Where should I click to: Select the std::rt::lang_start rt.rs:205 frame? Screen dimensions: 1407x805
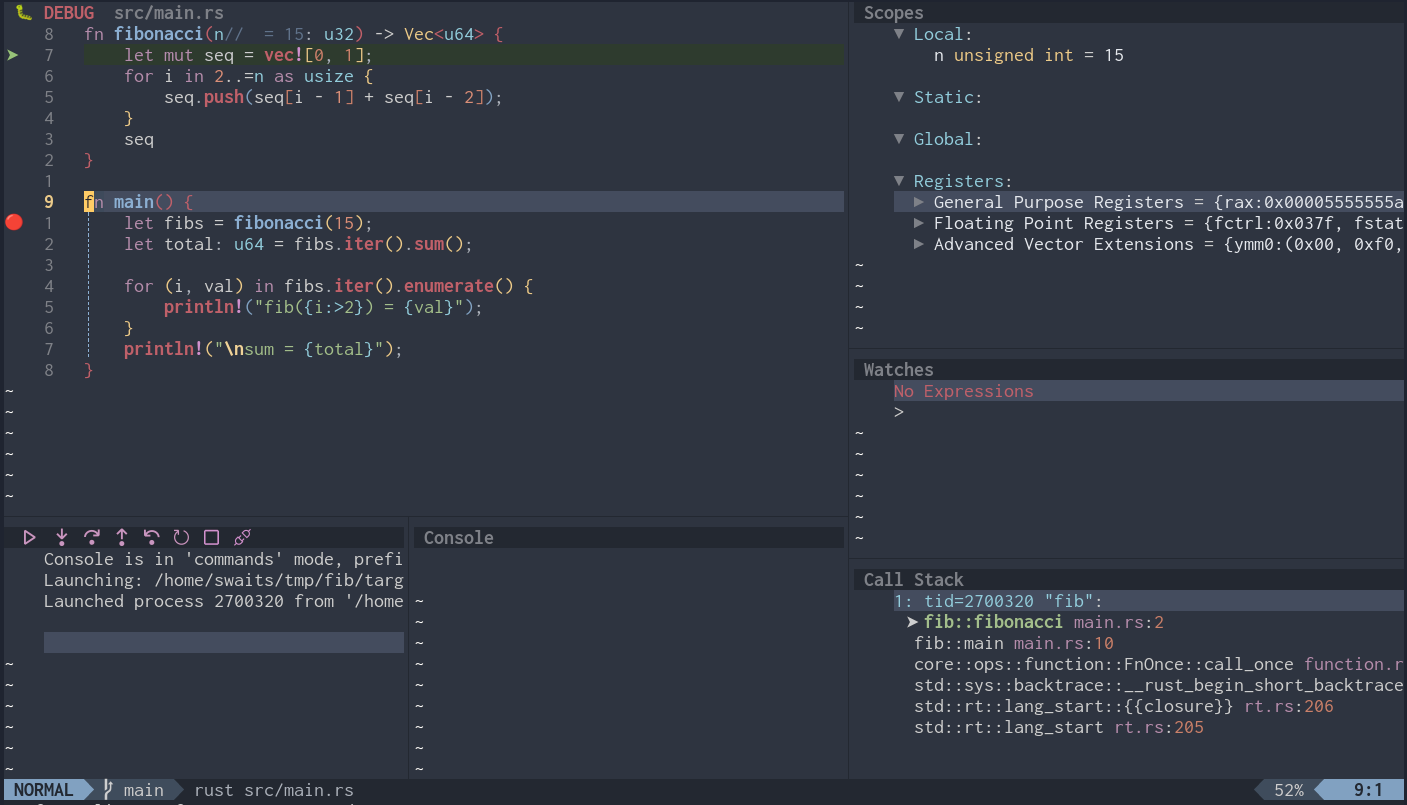click(x=1059, y=727)
